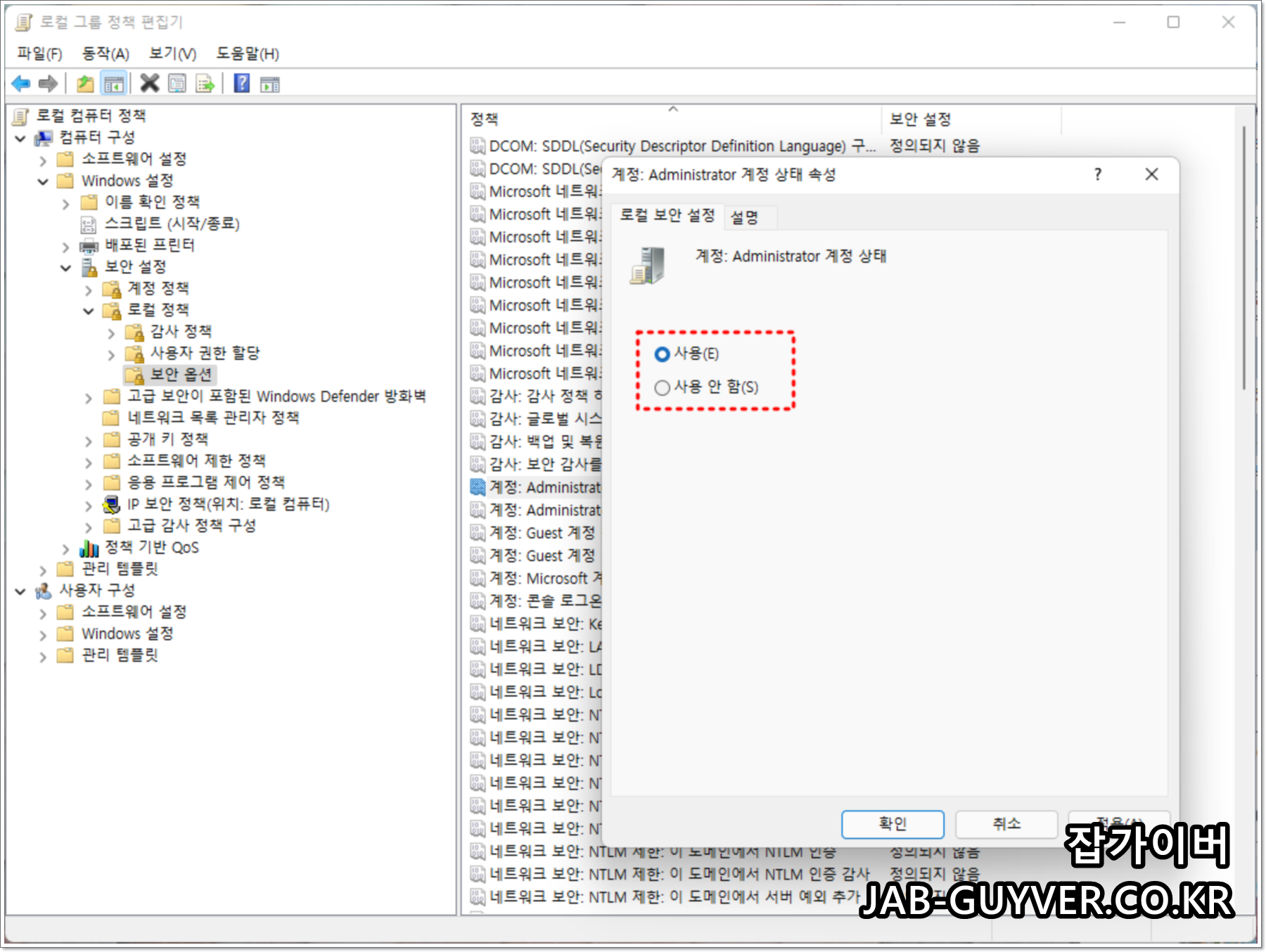Viewport: 1266px width, 952px height.
Task: Open the 보기(V) menu
Action: pyautogui.click(x=172, y=53)
